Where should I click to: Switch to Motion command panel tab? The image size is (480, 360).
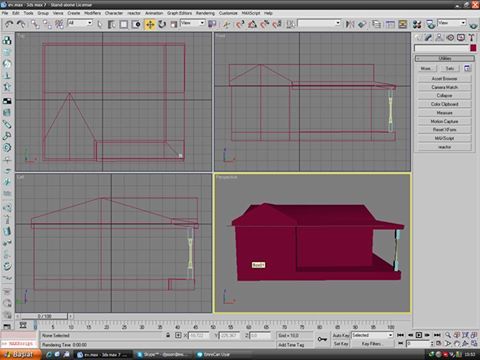click(x=450, y=37)
